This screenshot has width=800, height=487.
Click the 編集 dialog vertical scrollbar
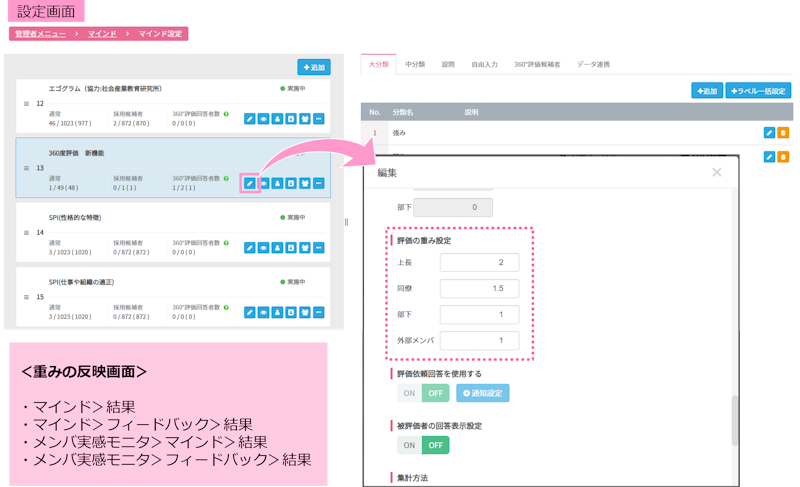(735, 420)
